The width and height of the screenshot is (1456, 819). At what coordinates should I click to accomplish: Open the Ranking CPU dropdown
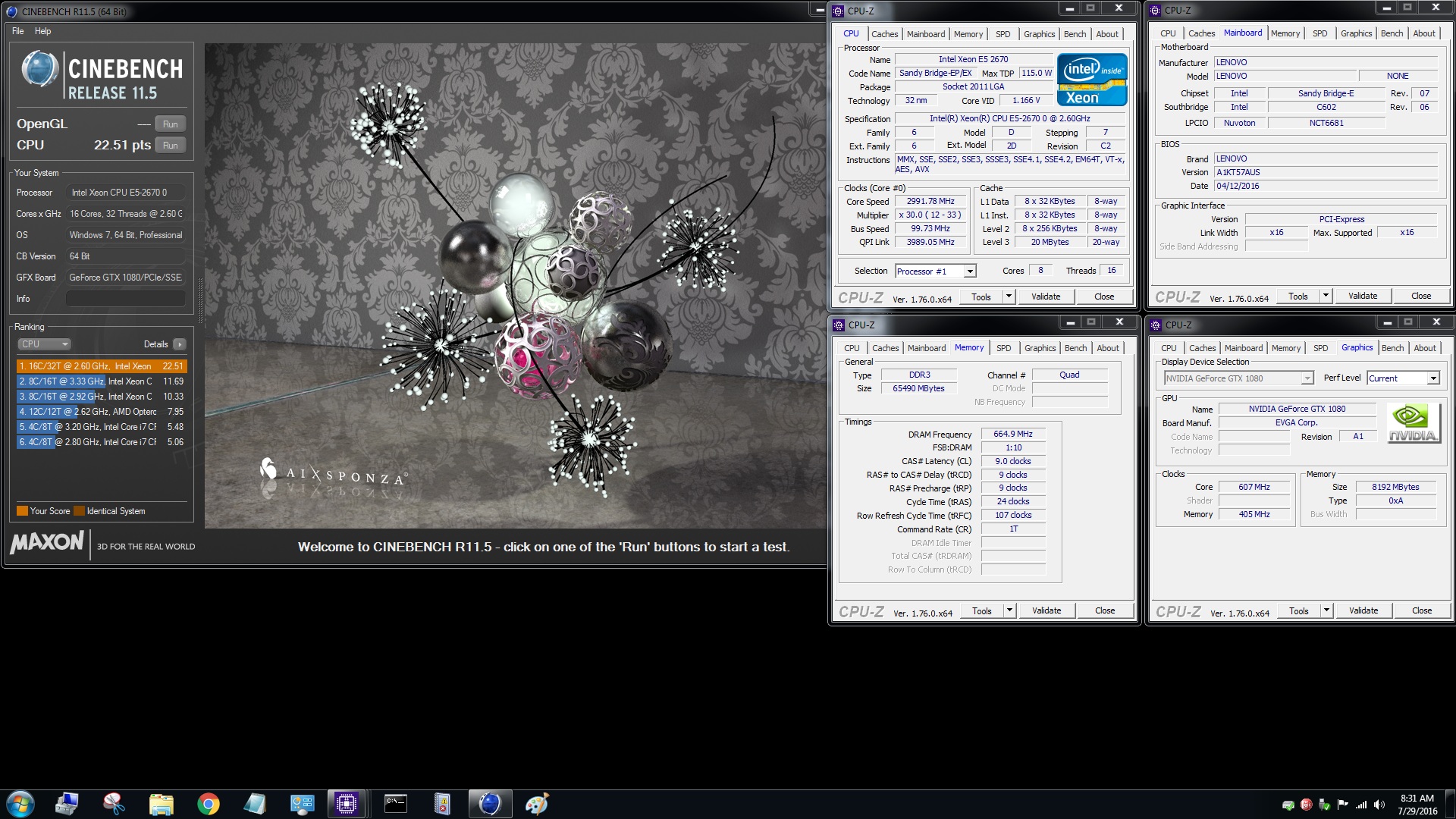pos(45,344)
